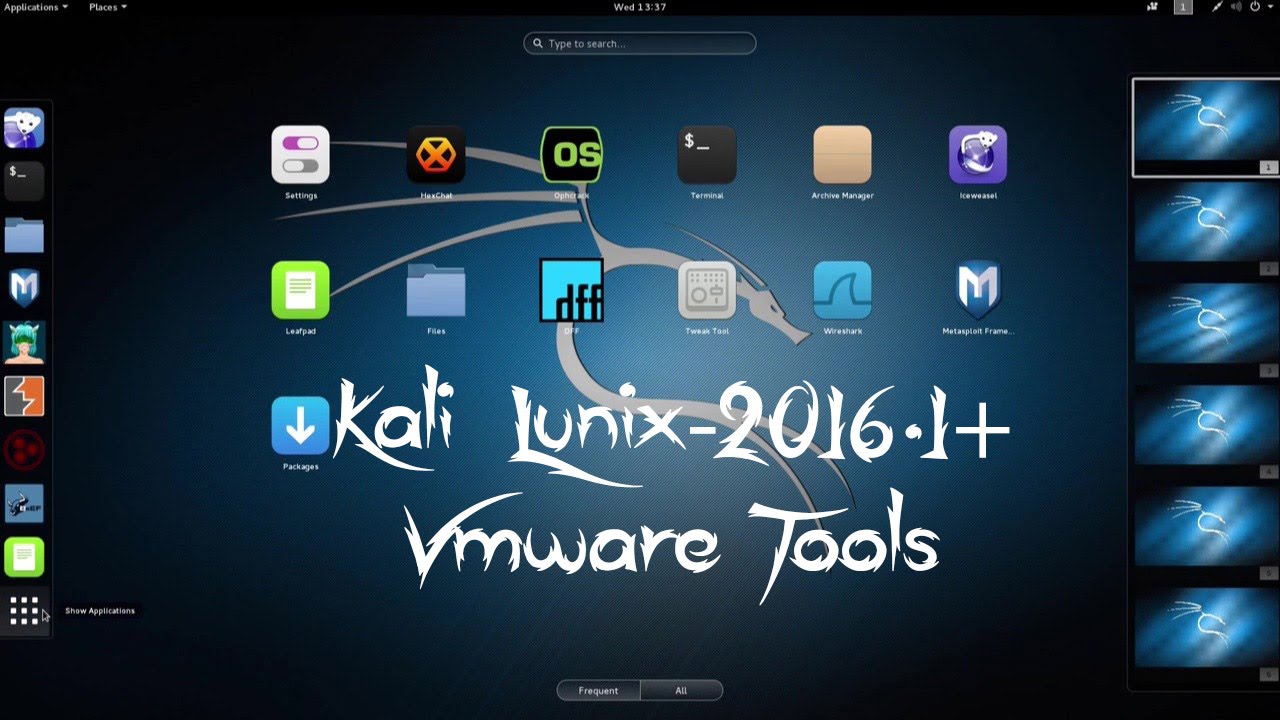Switch to the All tab
This screenshot has width=1280, height=720.
point(681,690)
